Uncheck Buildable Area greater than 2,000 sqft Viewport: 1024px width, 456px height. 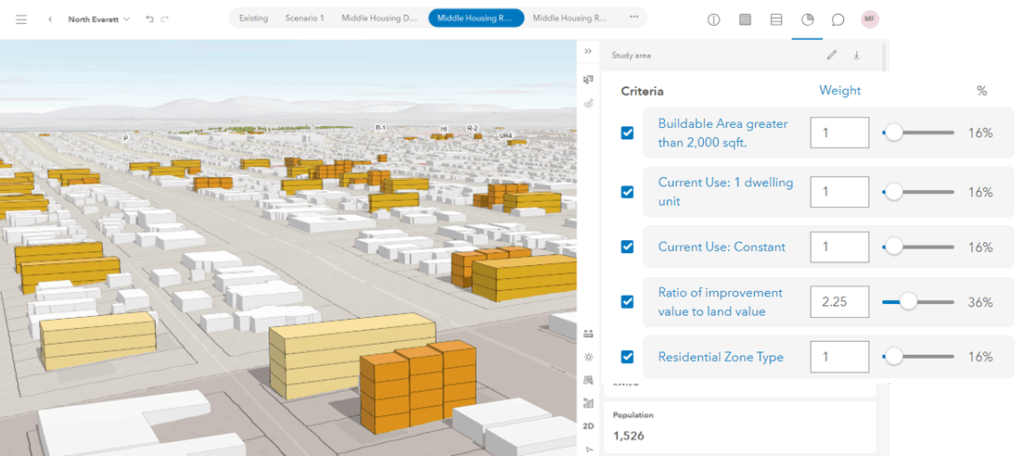coord(628,133)
